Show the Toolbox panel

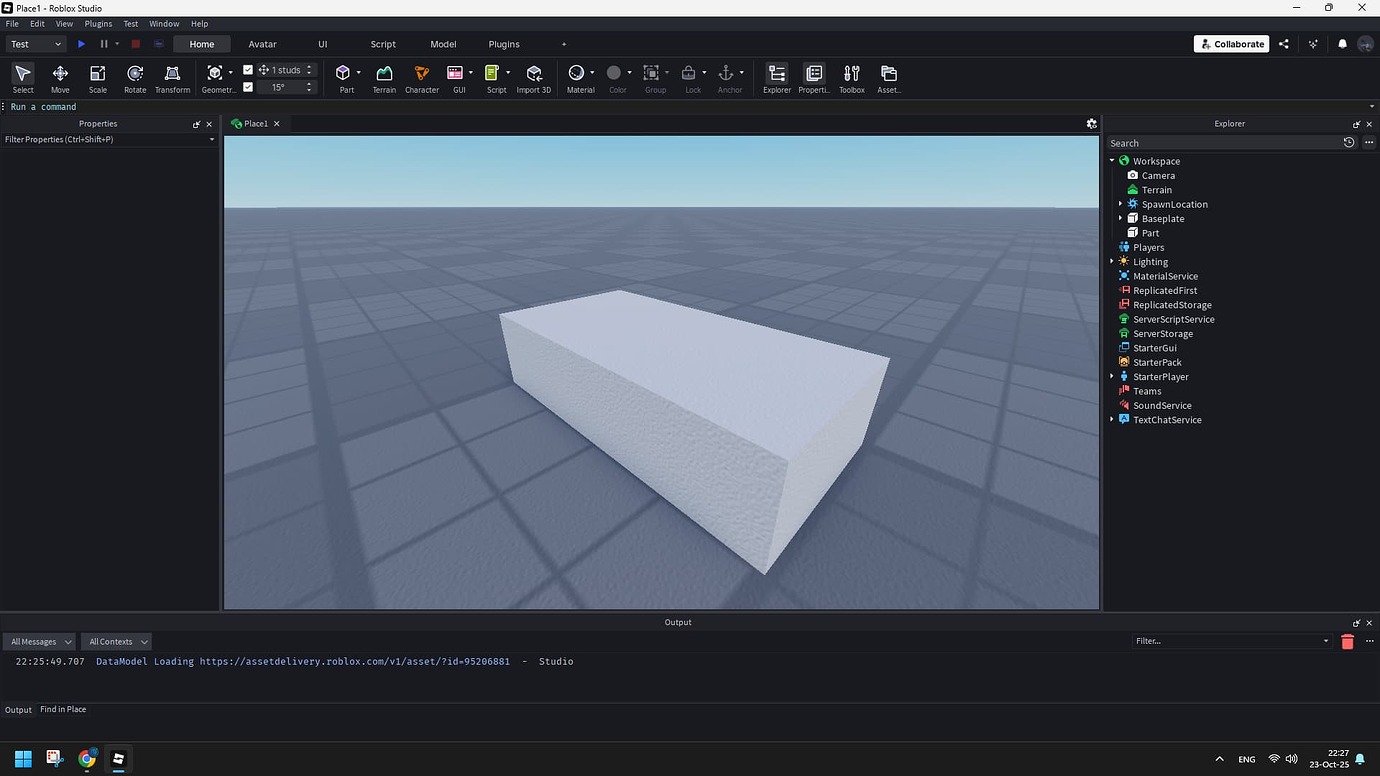click(852, 78)
